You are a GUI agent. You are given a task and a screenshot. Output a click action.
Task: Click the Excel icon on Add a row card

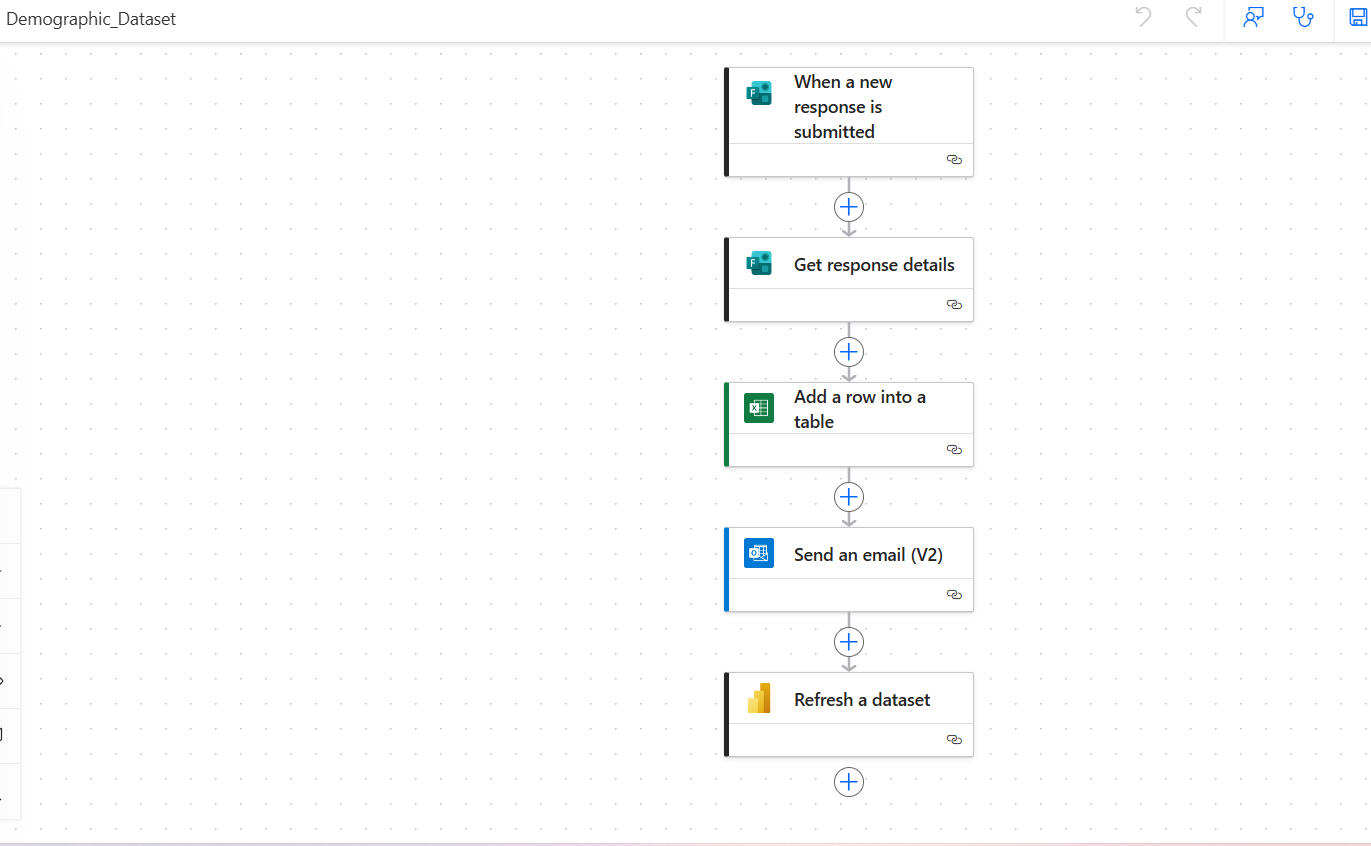point(759,408)
